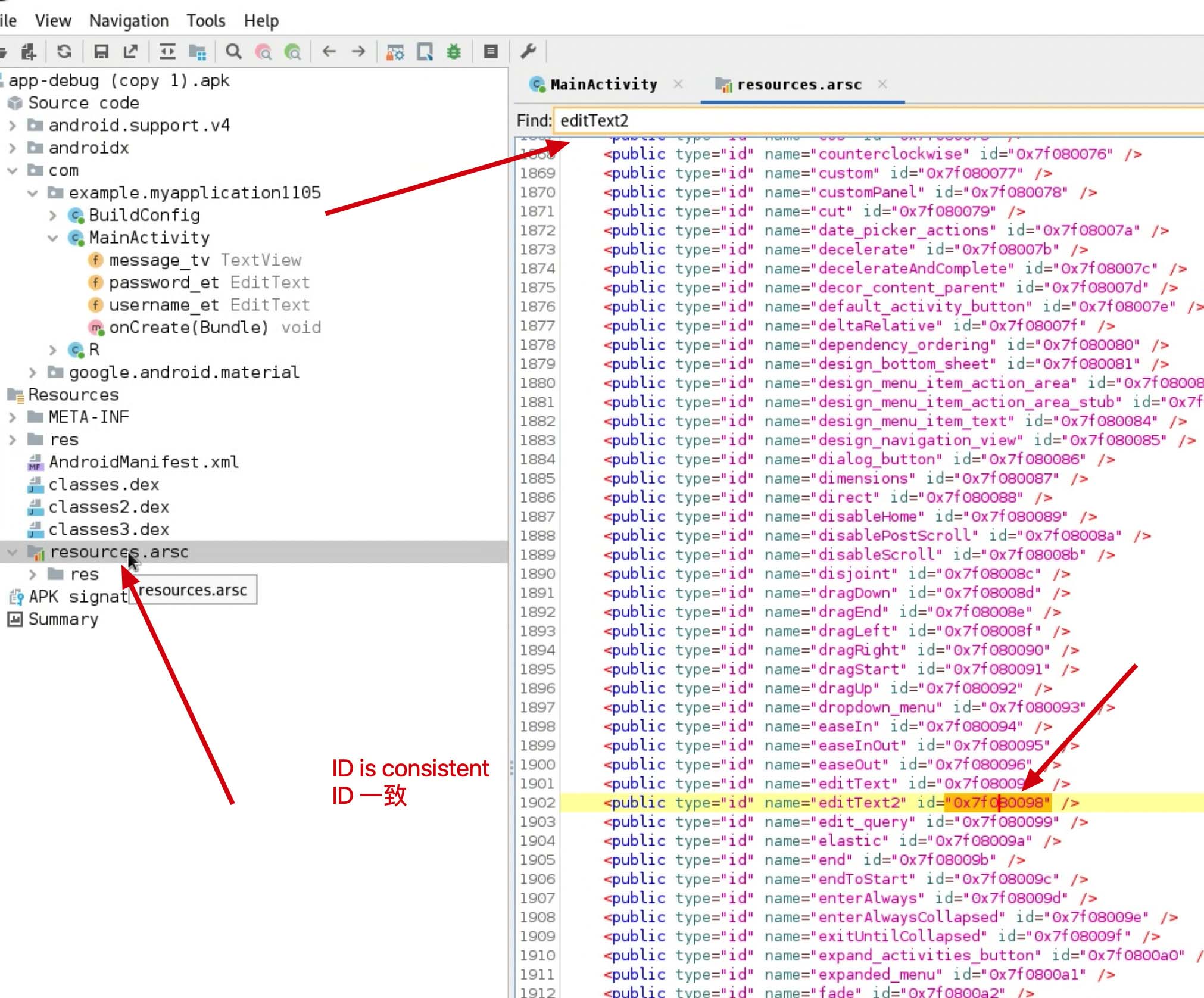Open the log viewer icon

tap(491, 52)
